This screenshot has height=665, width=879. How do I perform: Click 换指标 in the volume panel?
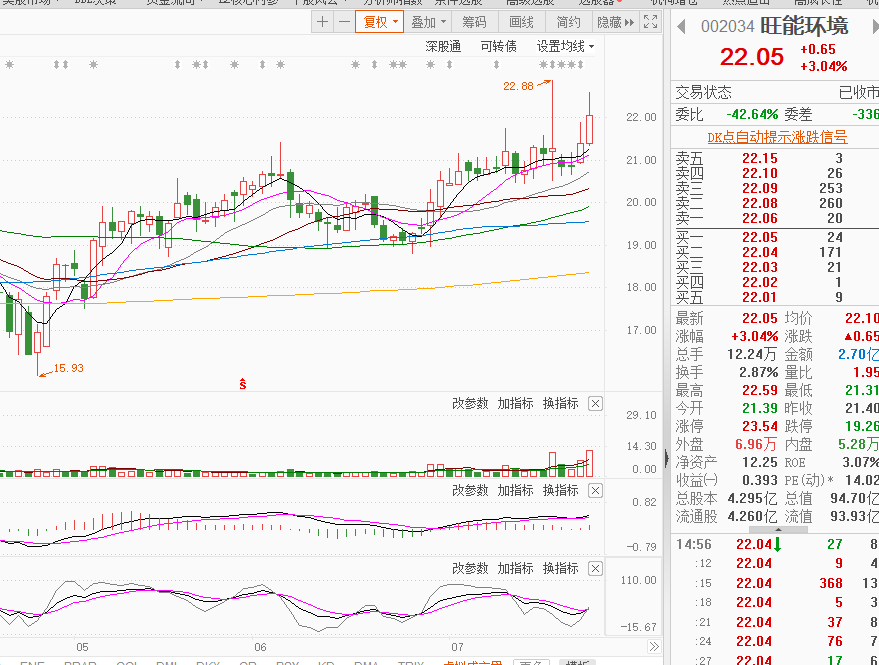[561, 403]
